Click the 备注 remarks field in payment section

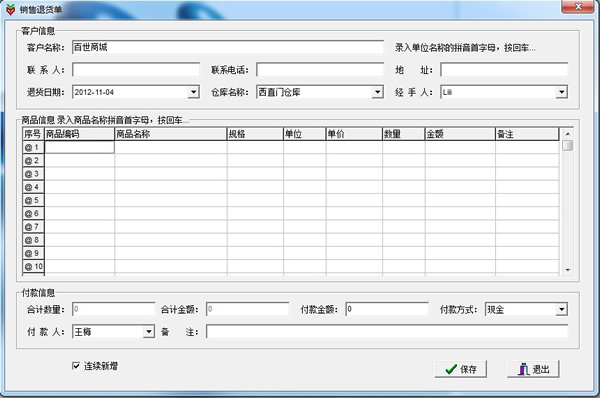387,332
